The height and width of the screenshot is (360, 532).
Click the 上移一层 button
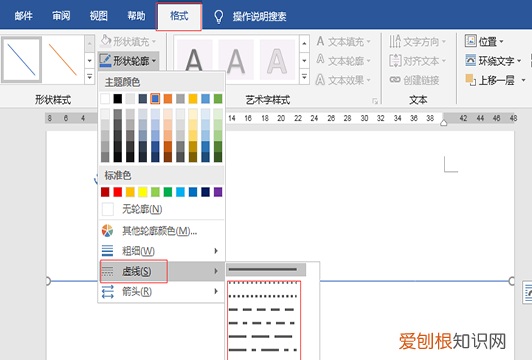tap(490, 80)
